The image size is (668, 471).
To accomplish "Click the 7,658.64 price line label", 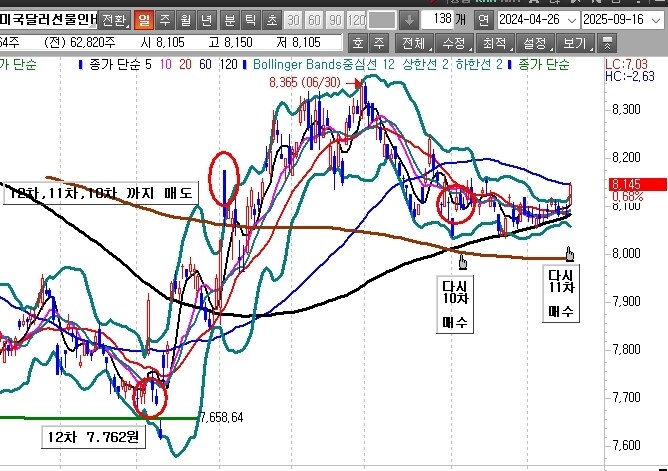I will point(221,417).
